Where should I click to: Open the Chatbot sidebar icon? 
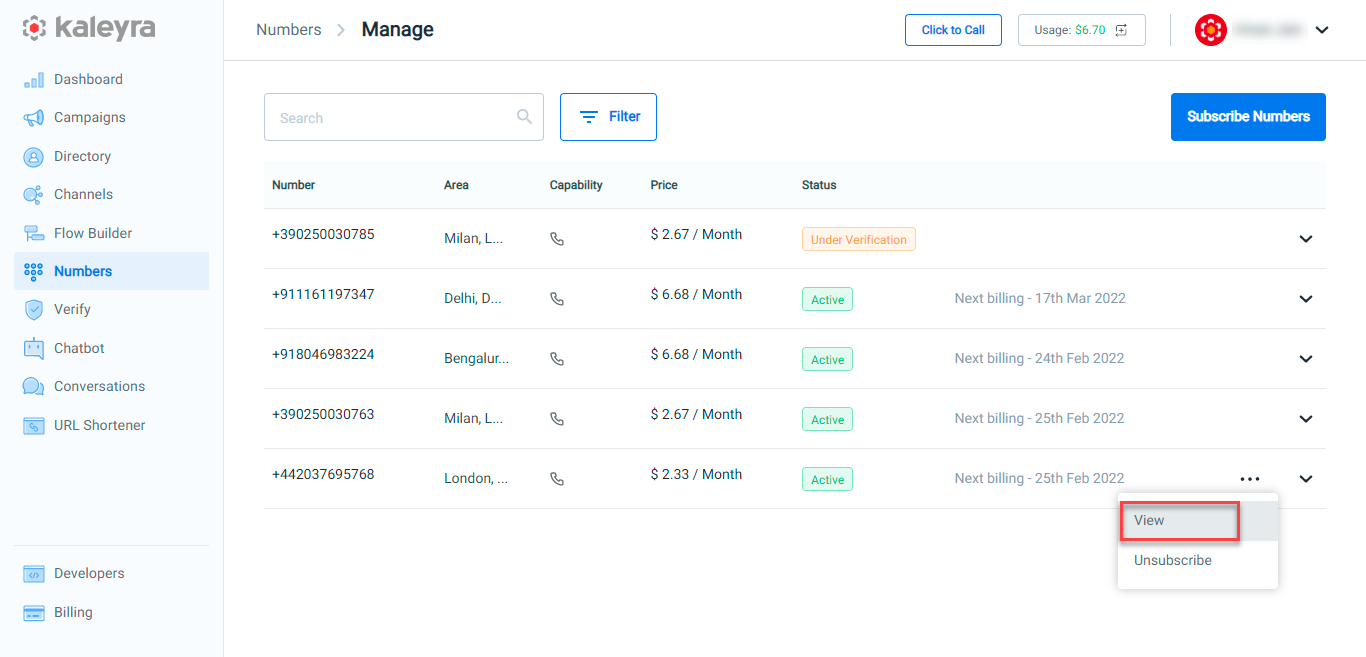pos(34,349)
